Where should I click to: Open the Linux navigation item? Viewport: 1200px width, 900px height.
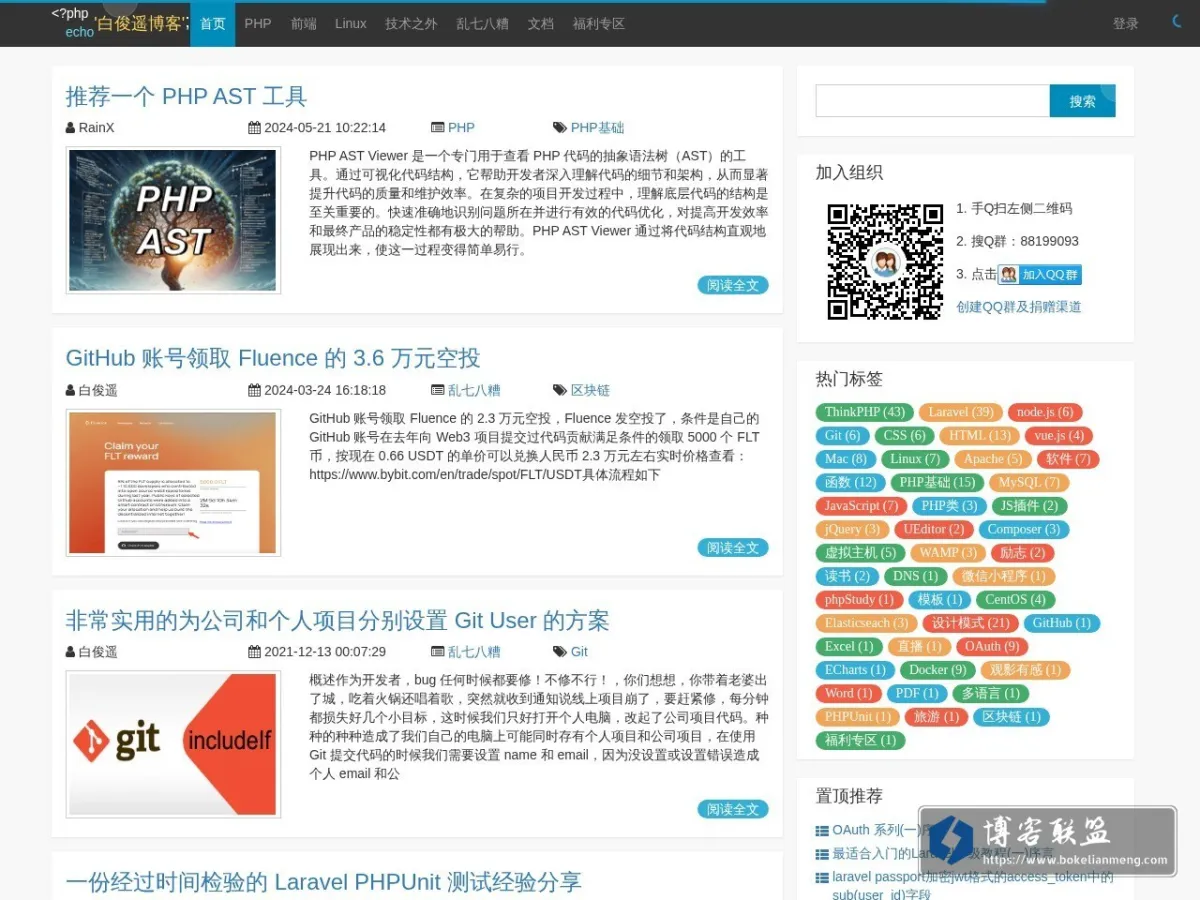click(x=351, y=24)
